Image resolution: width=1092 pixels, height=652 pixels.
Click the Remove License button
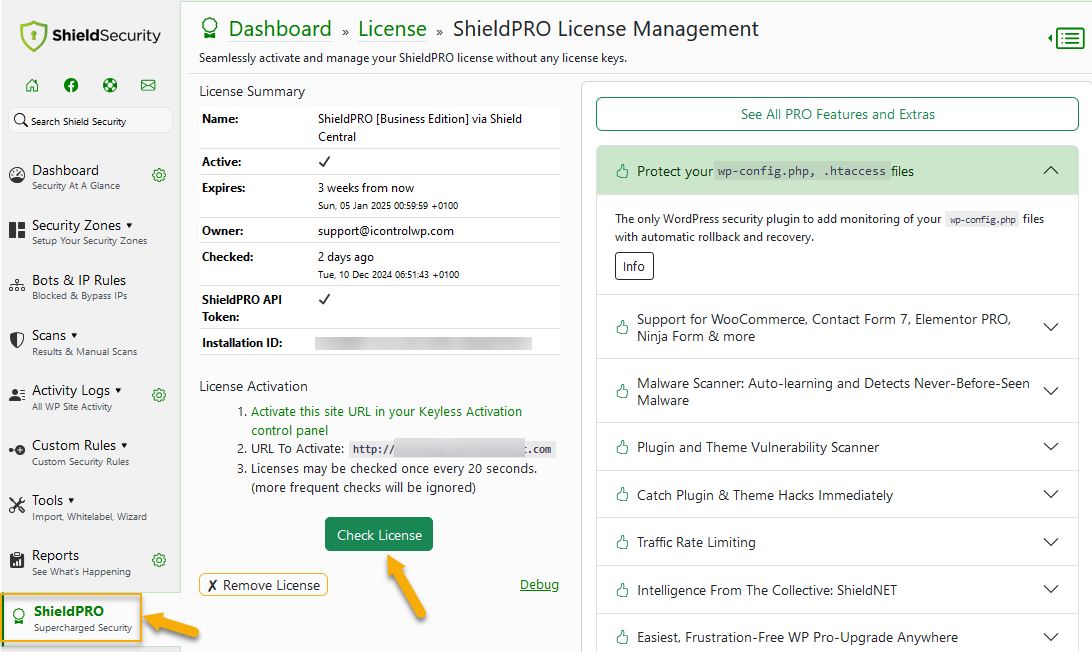[263, 585]
